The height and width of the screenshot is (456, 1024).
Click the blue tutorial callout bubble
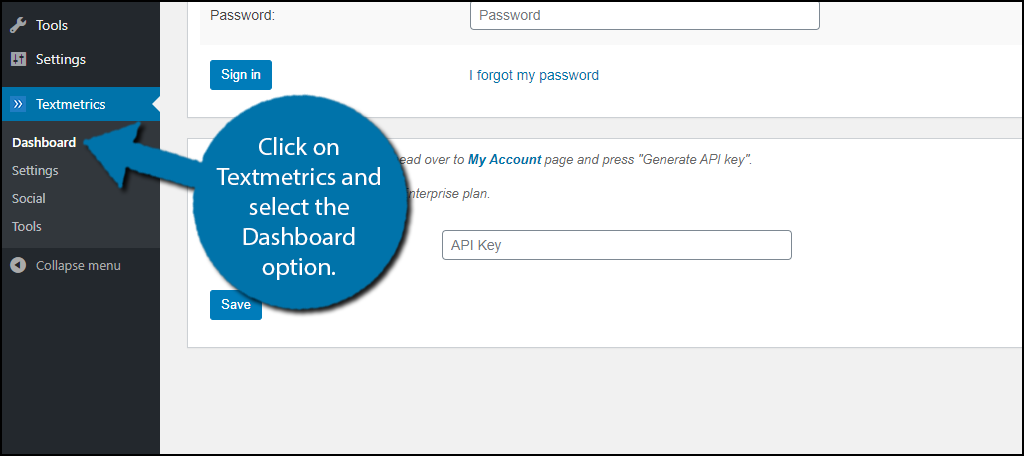coord(300,207)
